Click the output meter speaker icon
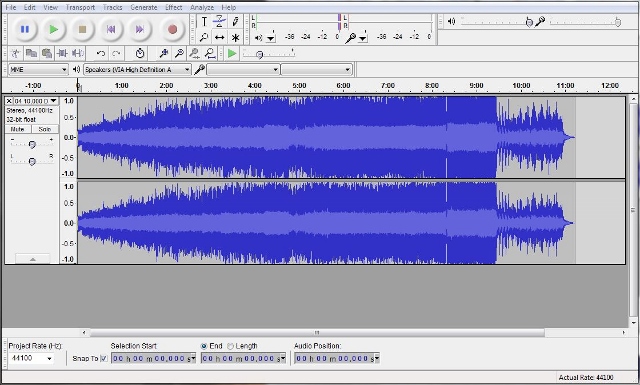 click(258, 38)
